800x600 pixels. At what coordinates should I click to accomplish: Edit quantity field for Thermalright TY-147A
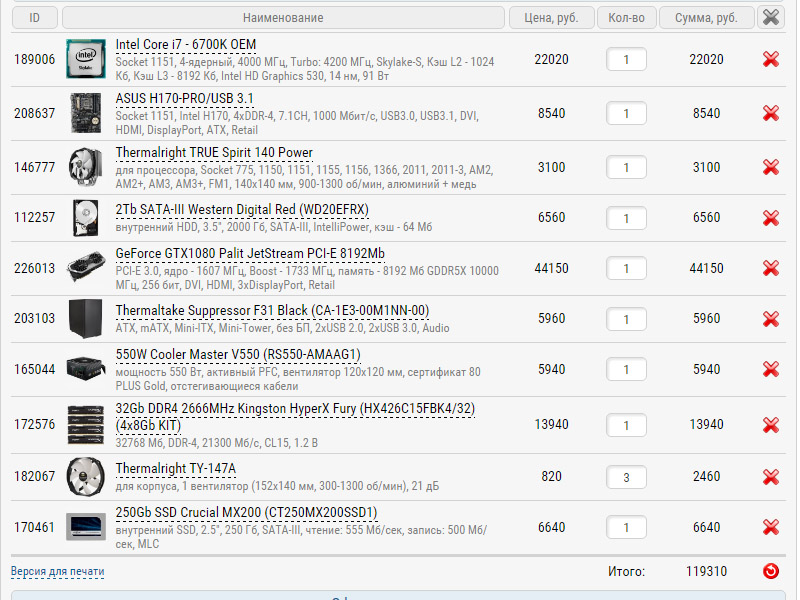626,478
